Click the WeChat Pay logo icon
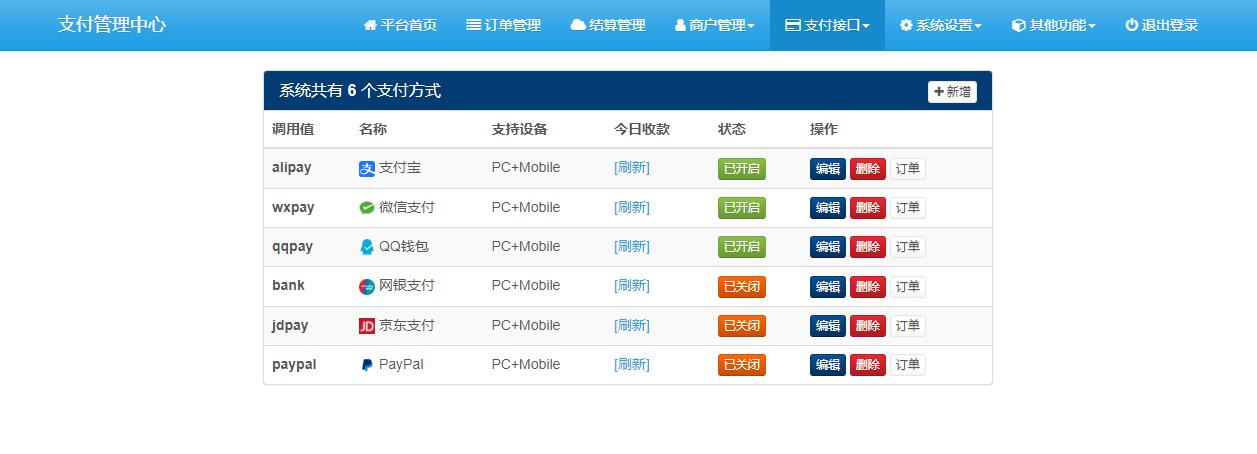The width and height of the screenshot is (1257, 454). (367, 208)
